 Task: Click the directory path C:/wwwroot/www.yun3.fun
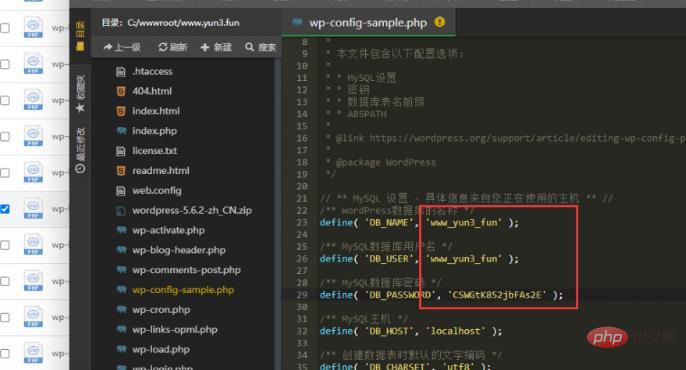[183, 23]
